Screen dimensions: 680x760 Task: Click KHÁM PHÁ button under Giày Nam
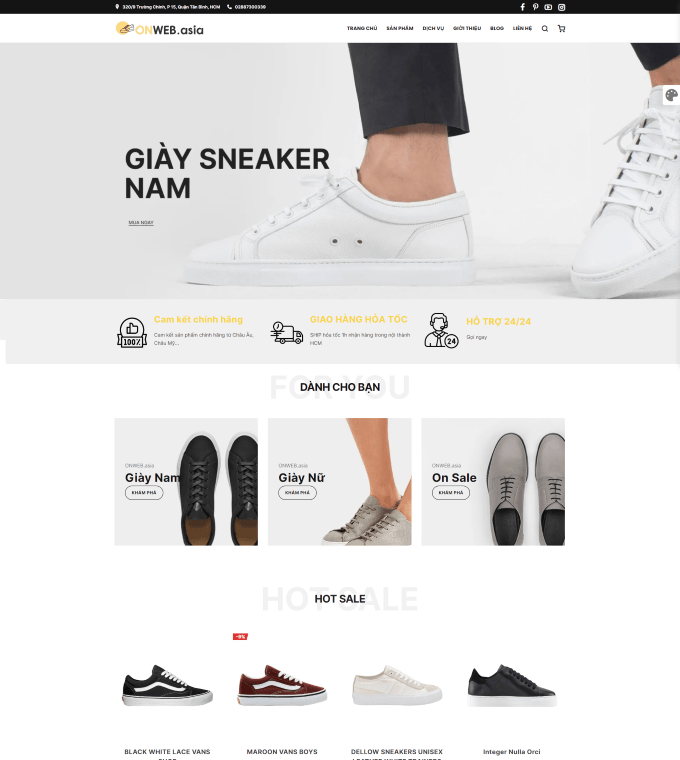coord(144,492)
